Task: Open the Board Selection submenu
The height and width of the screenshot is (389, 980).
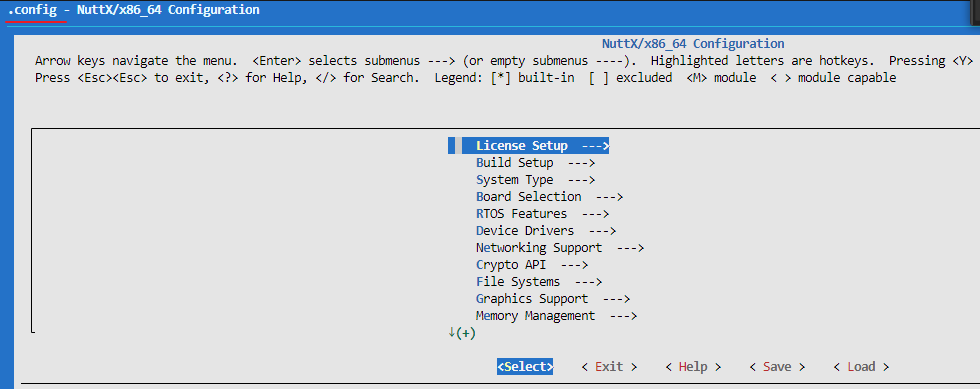Action: coord(549,196)
